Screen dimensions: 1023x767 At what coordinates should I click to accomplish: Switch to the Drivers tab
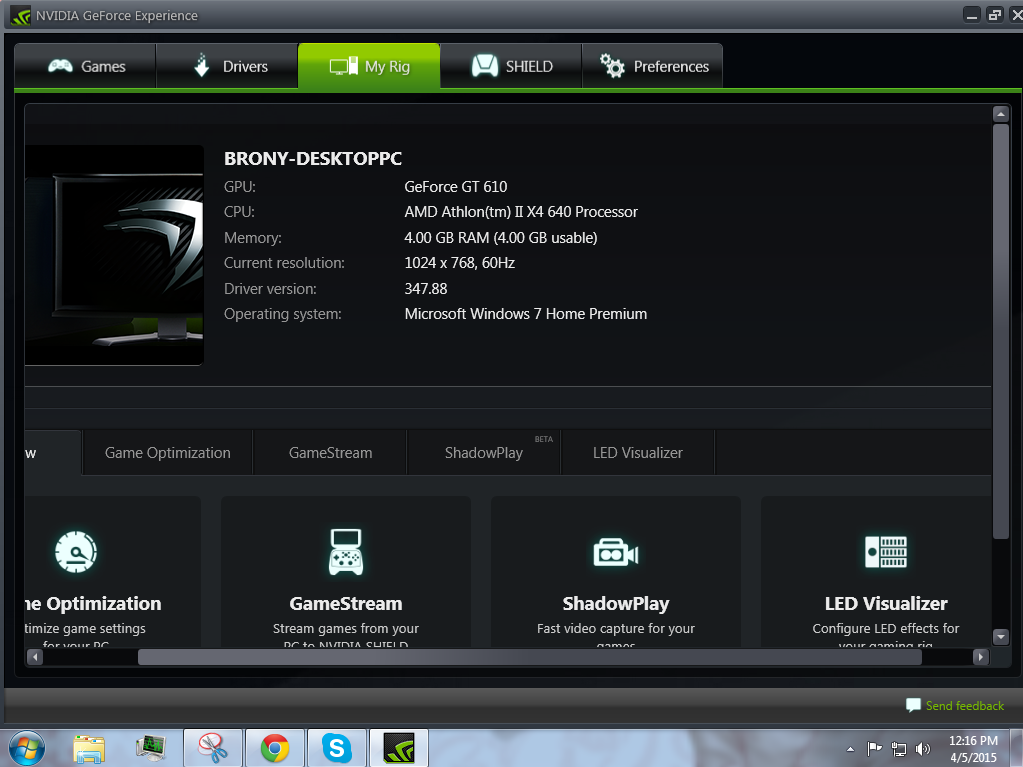click(x=227, y=66)
